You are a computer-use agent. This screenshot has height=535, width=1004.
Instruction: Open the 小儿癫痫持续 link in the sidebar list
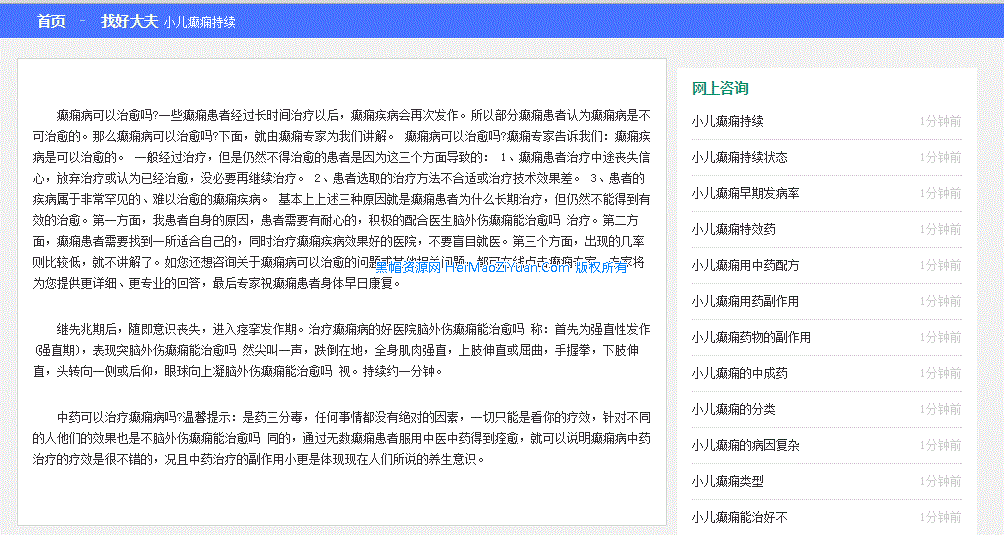click(x=727, y=121)
